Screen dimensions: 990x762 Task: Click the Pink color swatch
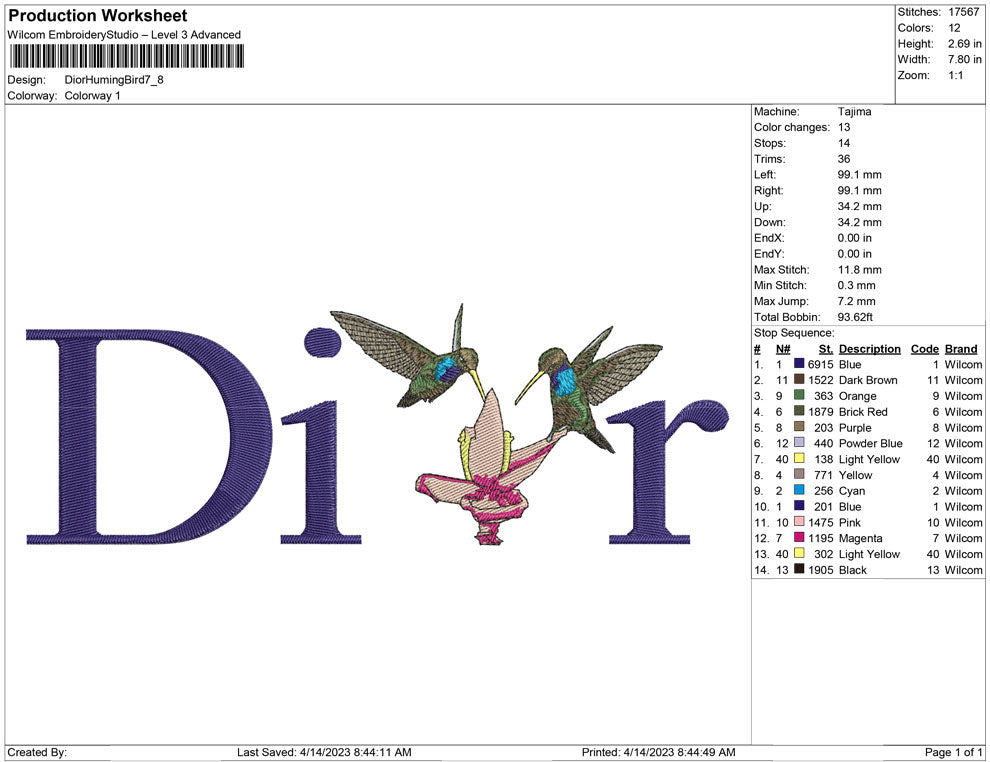click(x=799, y=521)
